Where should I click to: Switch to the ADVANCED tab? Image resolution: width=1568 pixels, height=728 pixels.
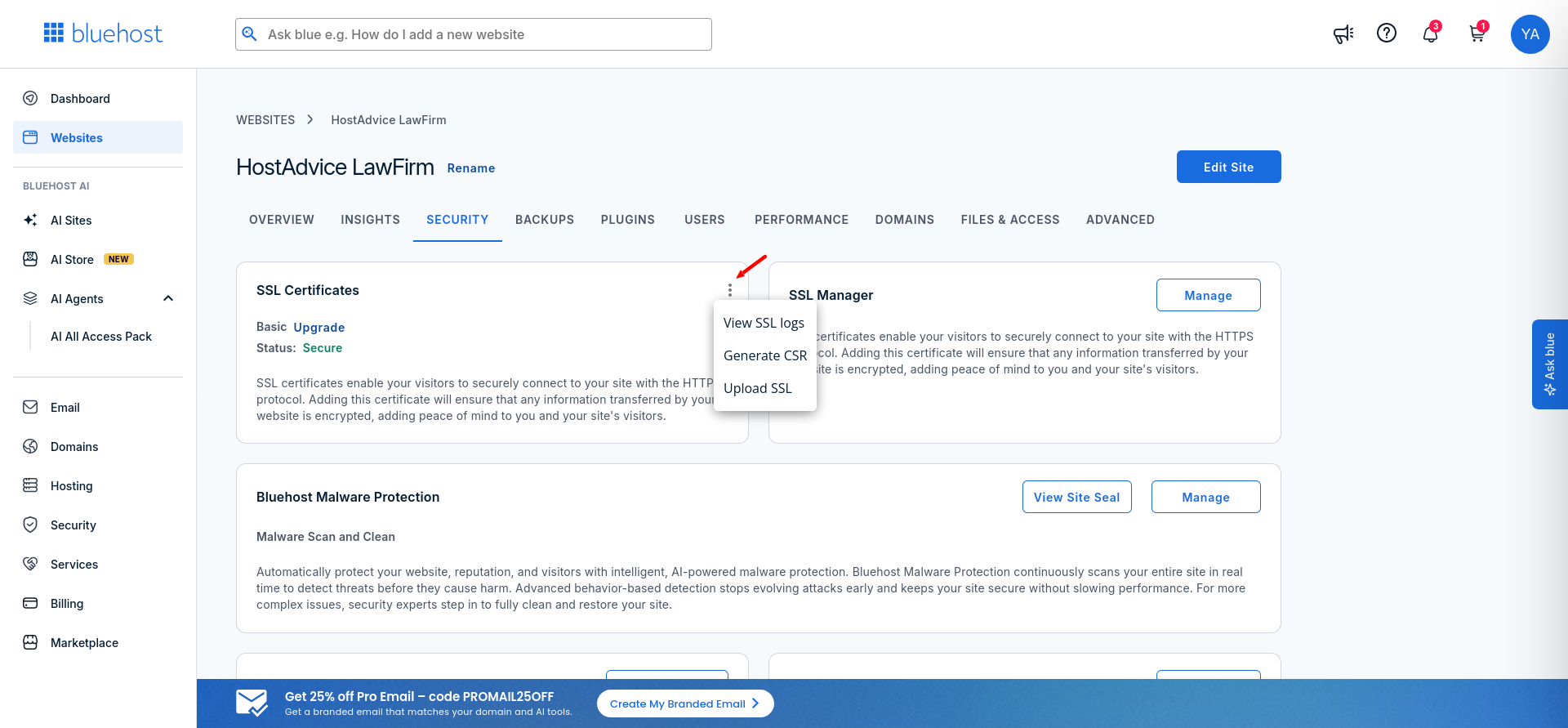[x=1120, y=220]
